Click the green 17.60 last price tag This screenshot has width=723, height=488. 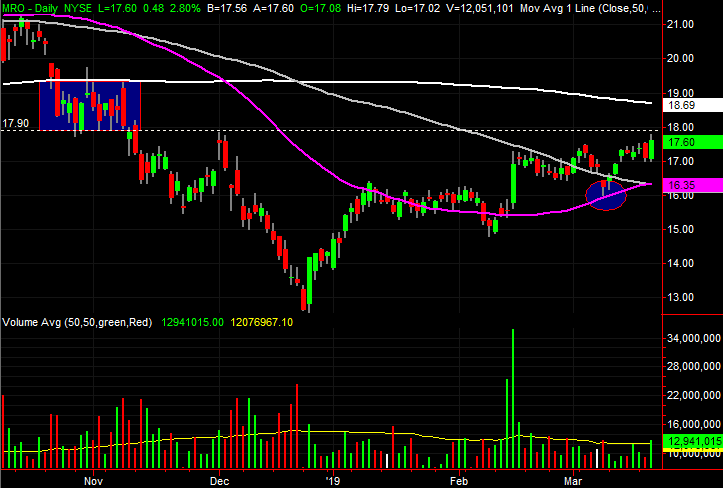pyautogui.click(x=692, y=142)
